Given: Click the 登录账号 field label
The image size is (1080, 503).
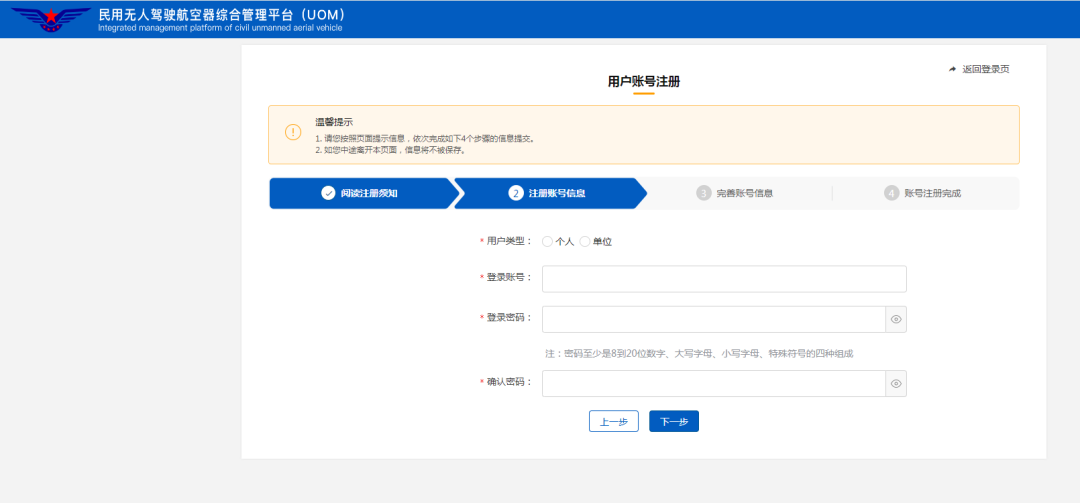Looking at the screenshot, I should (509, 277).
